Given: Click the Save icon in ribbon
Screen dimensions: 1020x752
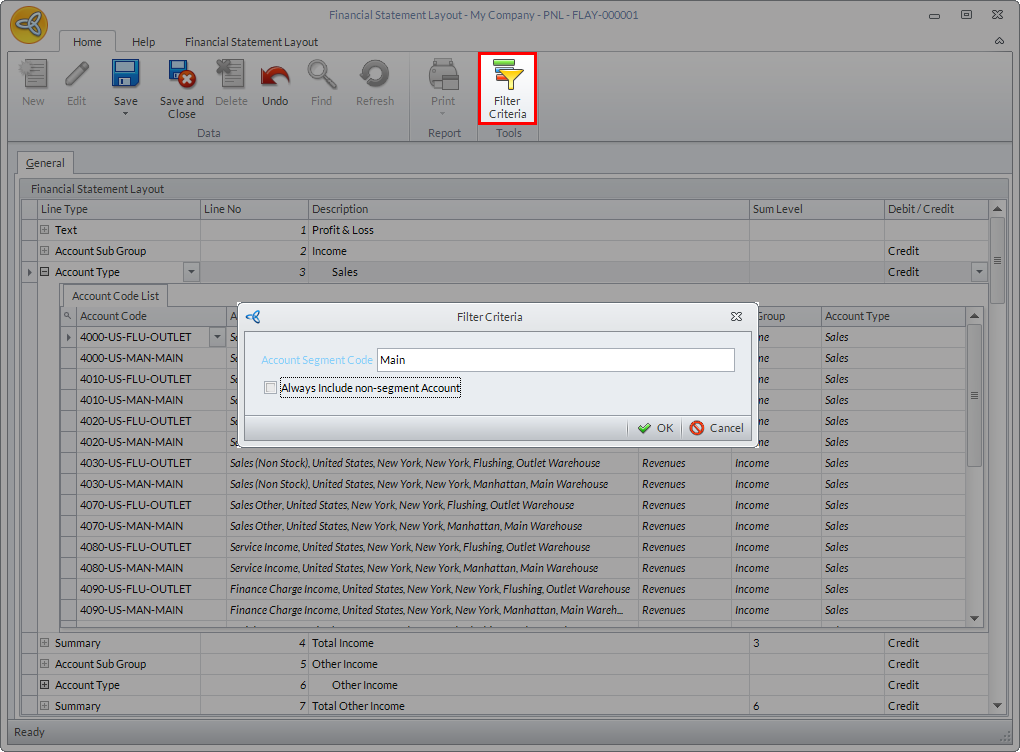Looking at the screenshot, I should click(125, 76).
